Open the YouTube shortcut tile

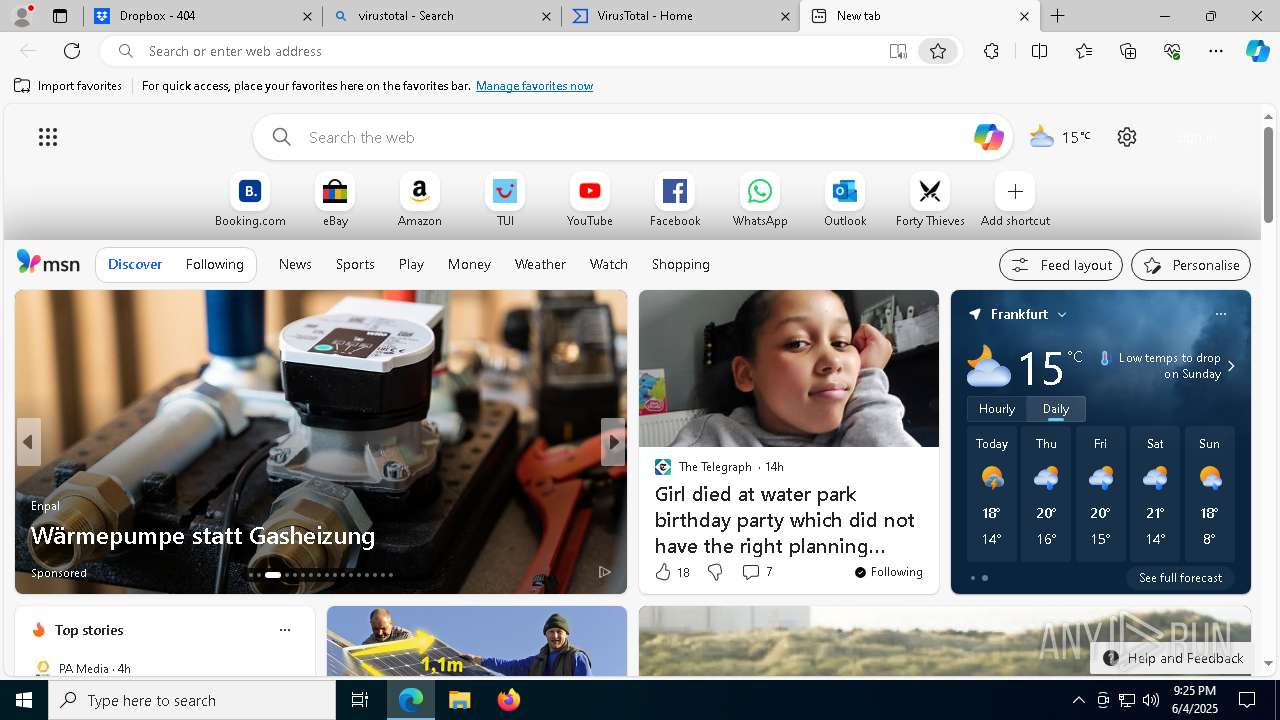[x=590, y=200]
